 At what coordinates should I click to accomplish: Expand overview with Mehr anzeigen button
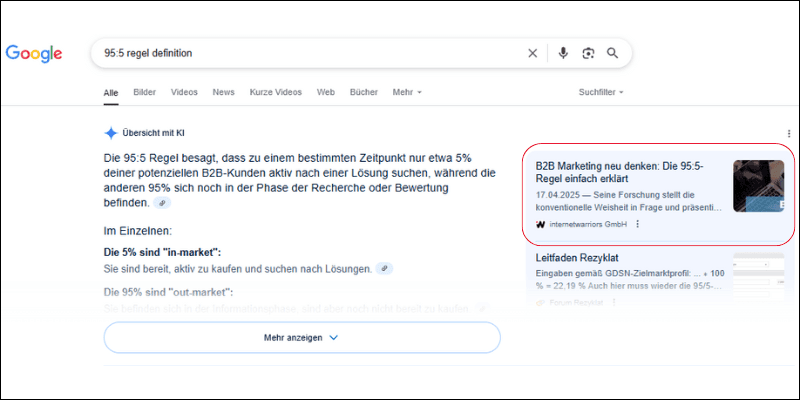[302, 337]
